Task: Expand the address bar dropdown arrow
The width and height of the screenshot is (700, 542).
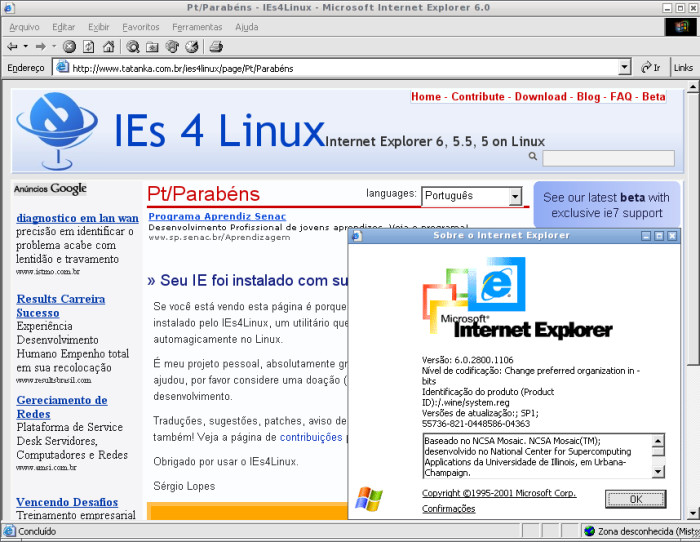Action: point(625,68)
